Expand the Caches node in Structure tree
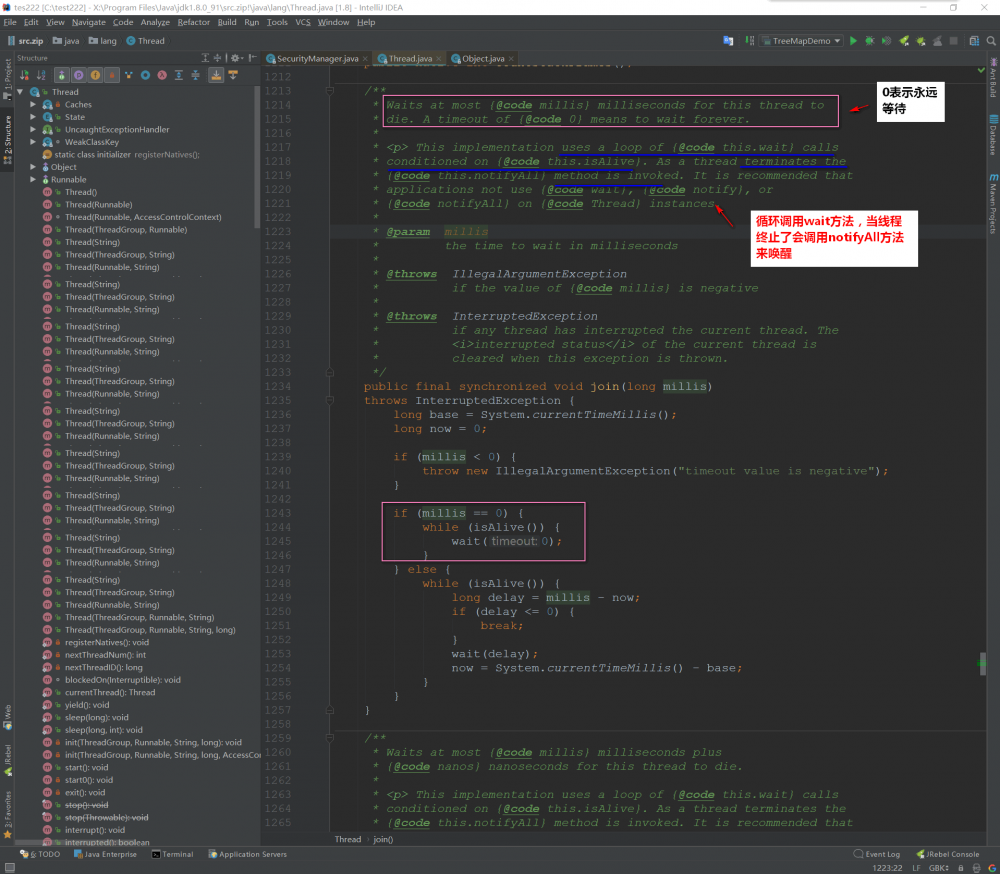1000x874 pixels. coord(34,104)
